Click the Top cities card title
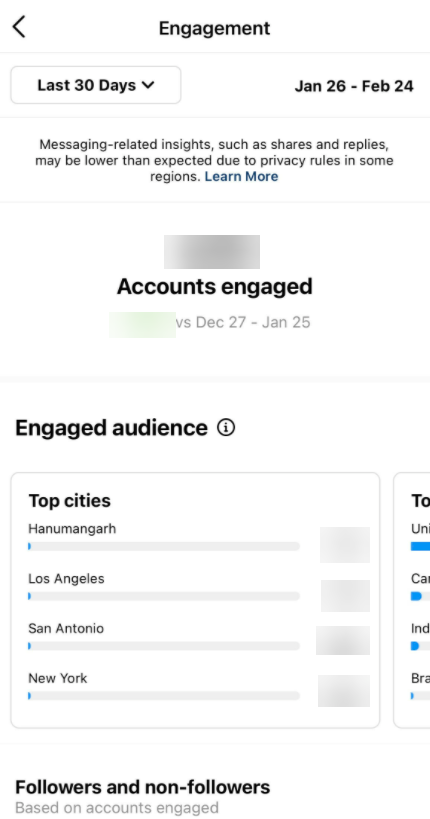The image size is (430, 819). coord(69,500)
